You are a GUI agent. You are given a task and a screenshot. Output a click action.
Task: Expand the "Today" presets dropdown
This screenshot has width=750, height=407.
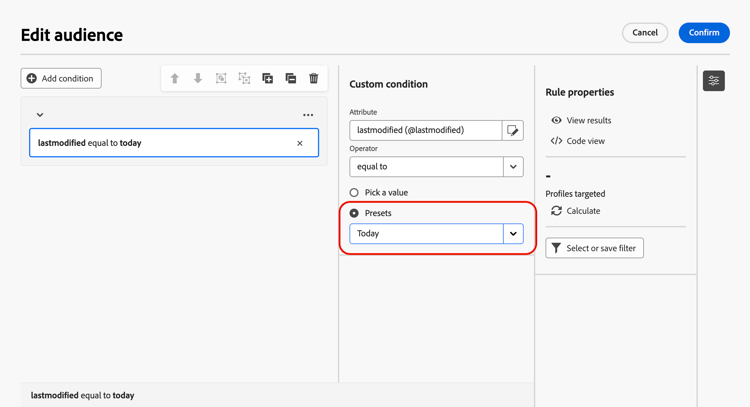[x=513, y=234]
